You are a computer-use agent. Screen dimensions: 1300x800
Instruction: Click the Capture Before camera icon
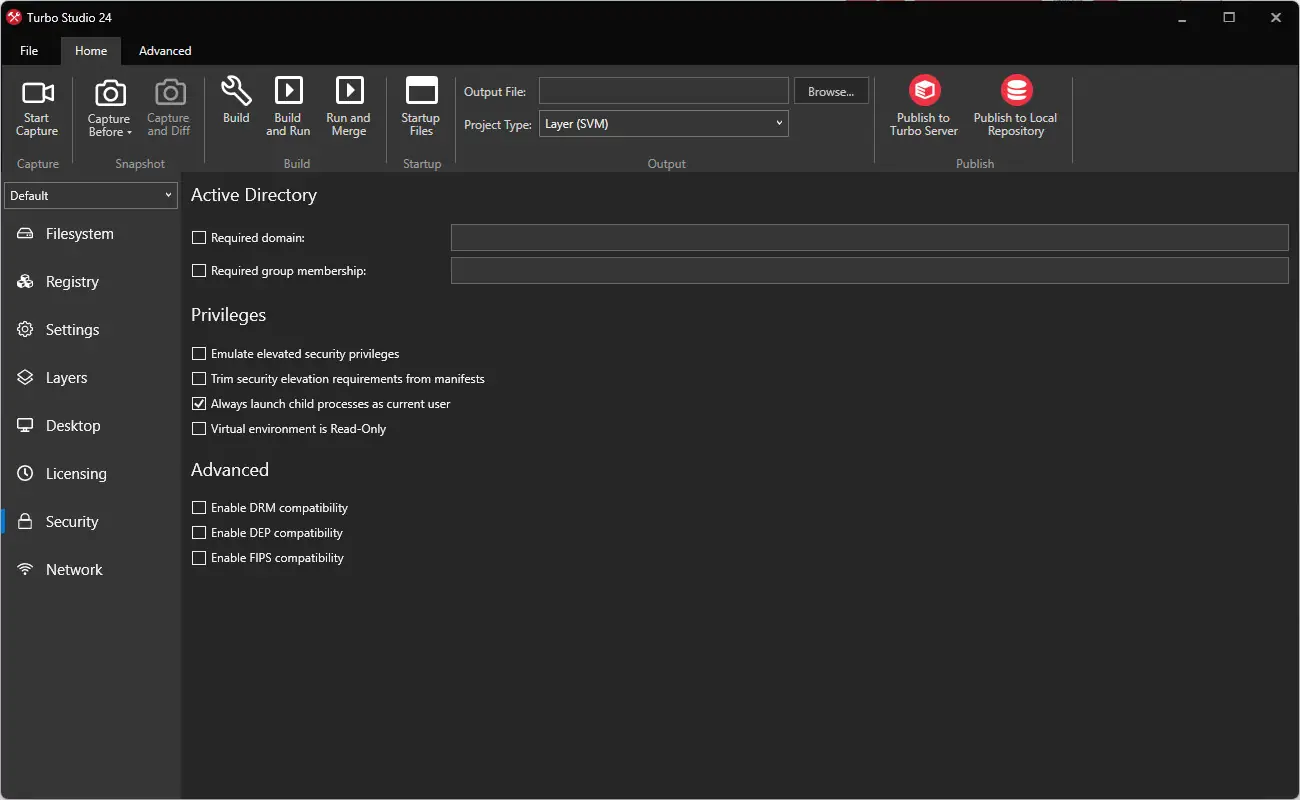tap(110, 94)
